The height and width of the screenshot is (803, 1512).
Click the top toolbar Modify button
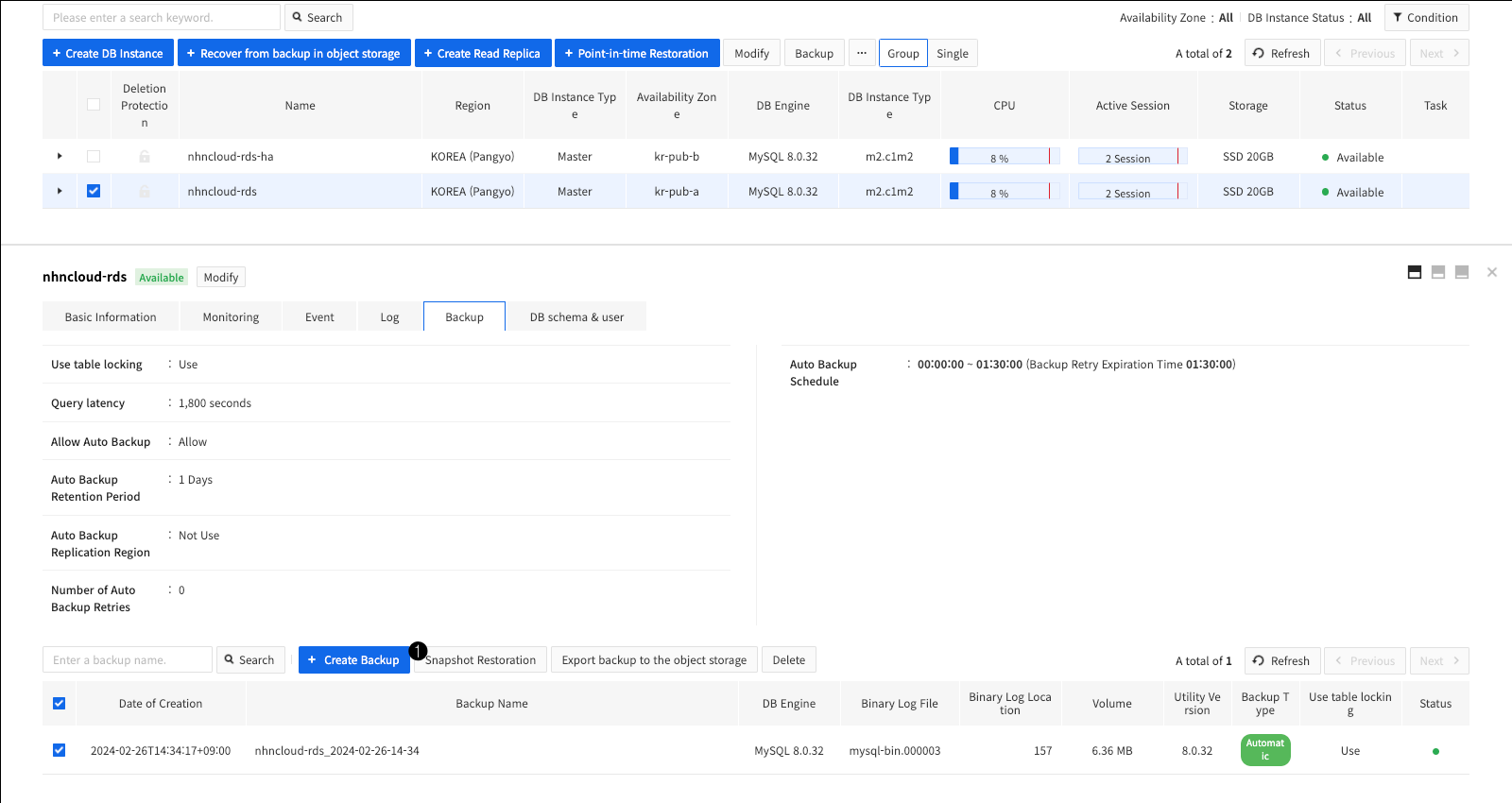tap(752, 53)
